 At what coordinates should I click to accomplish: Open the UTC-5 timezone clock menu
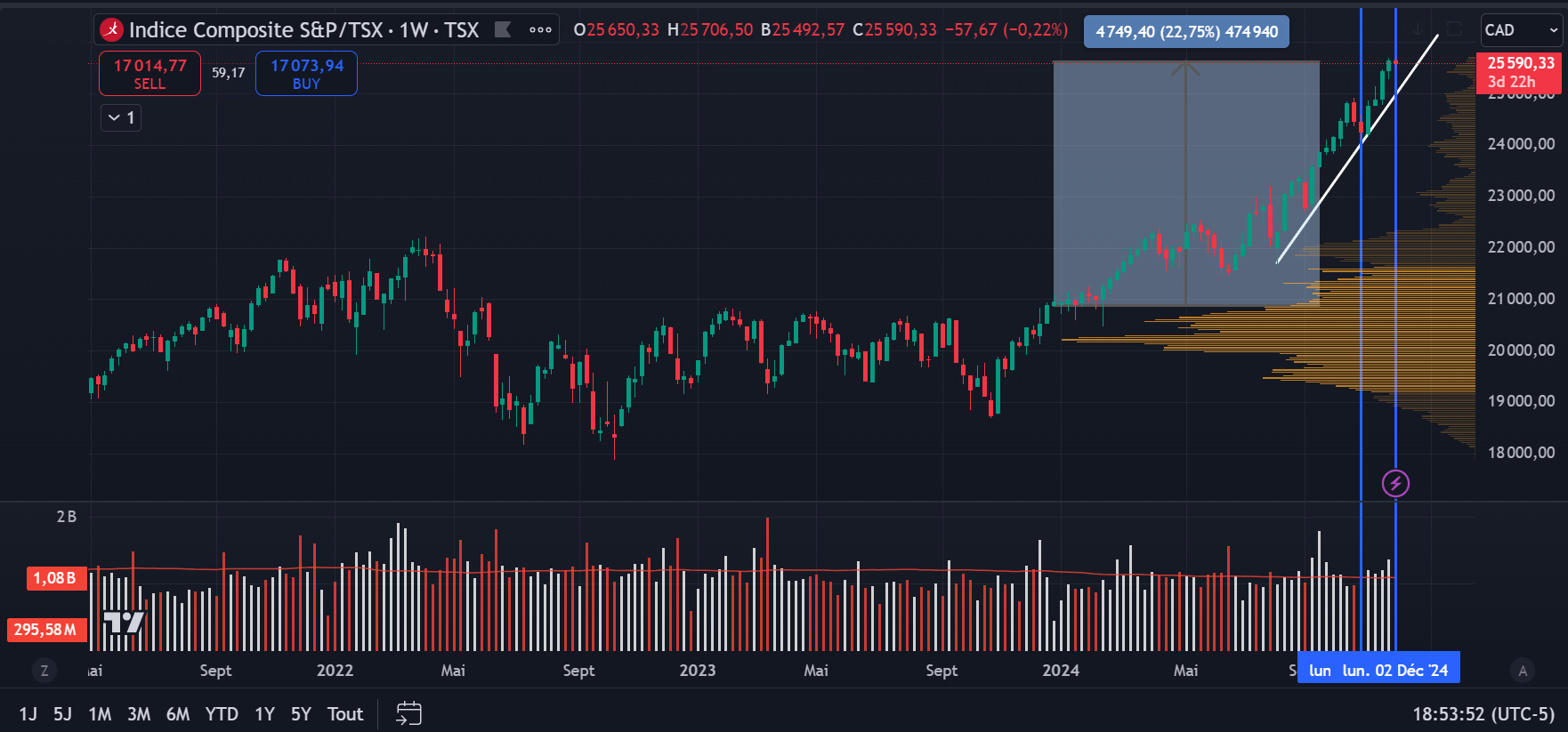[x=1483, y=714]
